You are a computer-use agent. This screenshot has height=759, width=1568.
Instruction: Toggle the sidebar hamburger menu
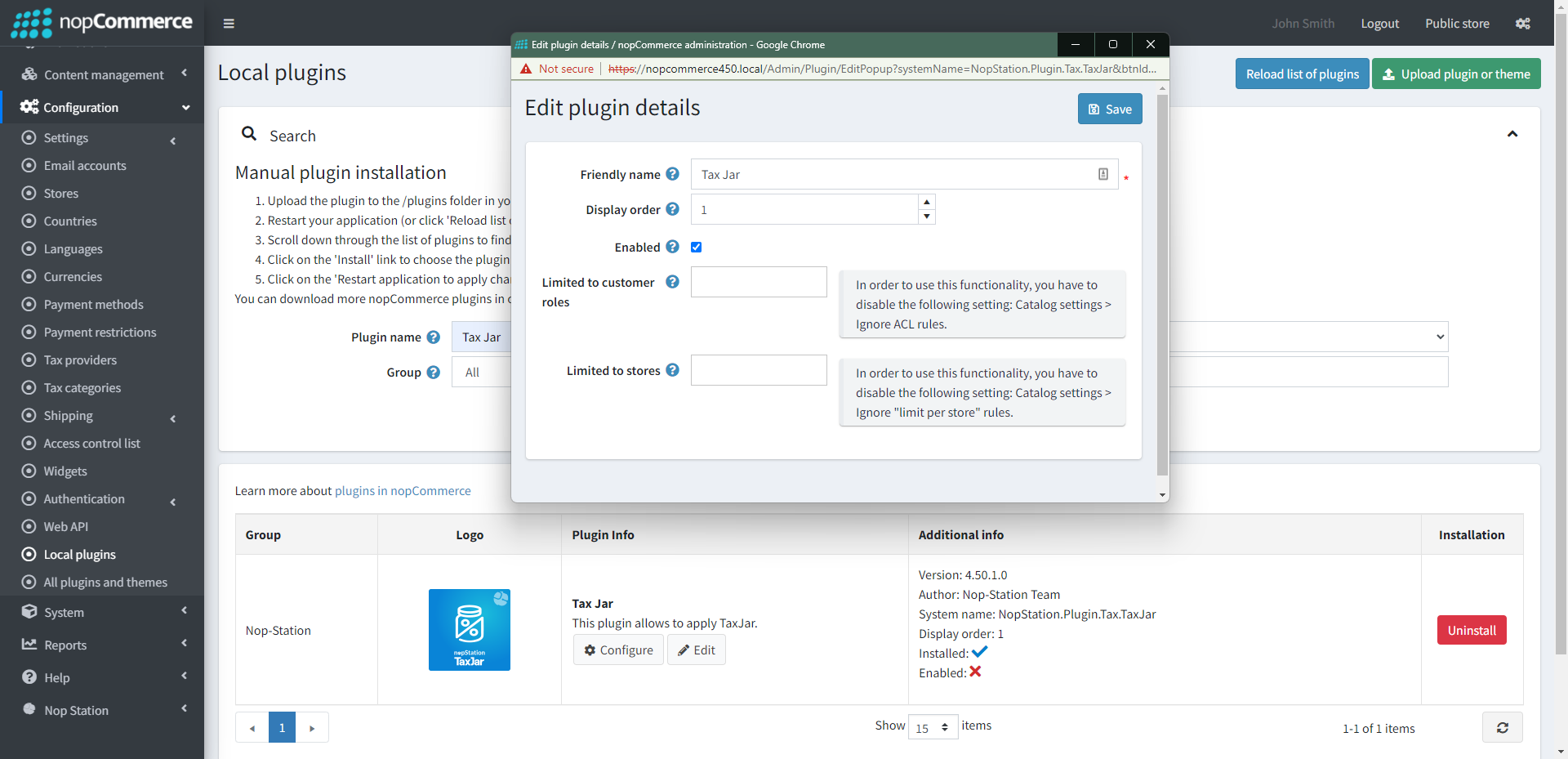tap(229, 24)
